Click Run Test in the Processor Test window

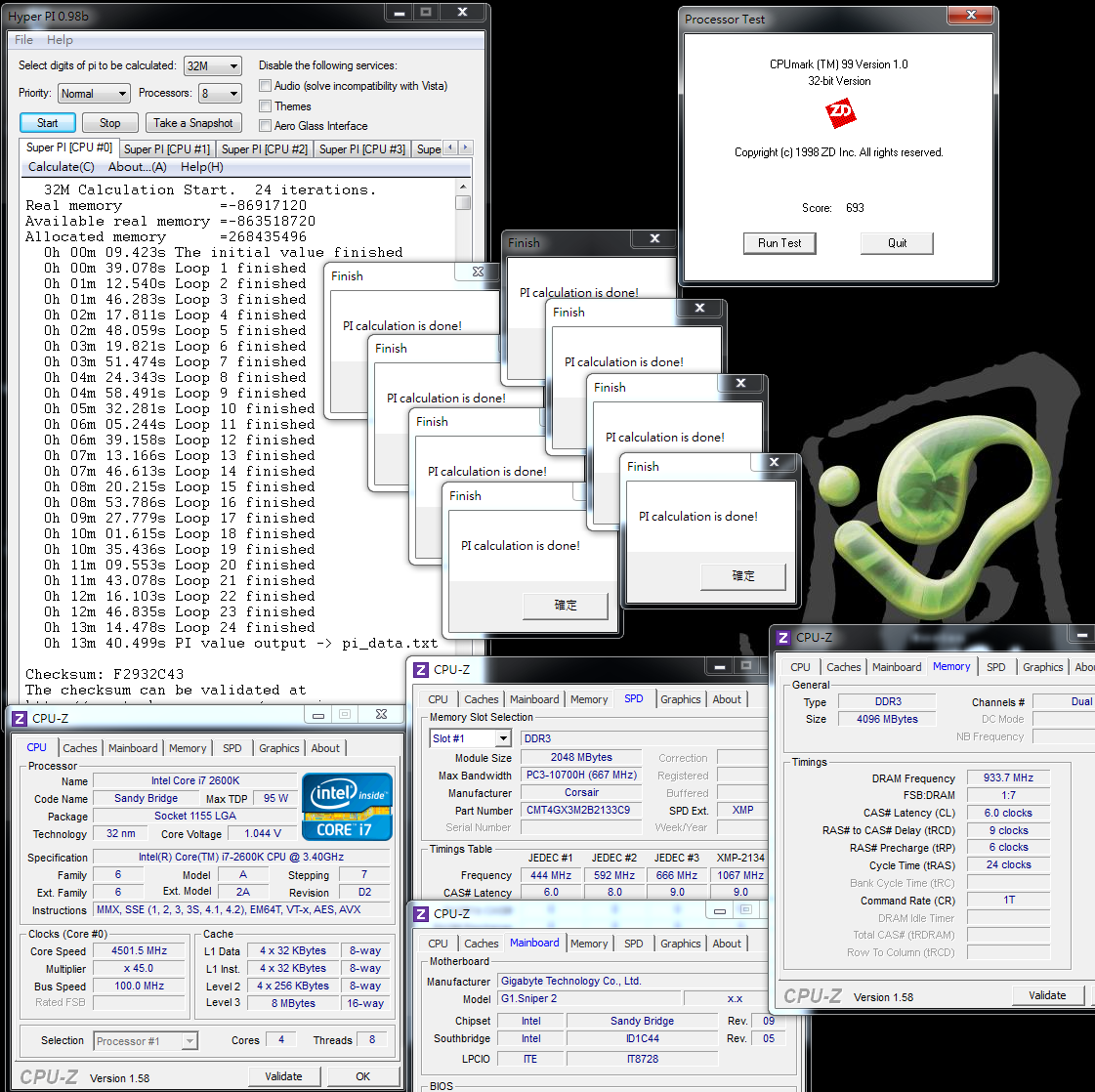[779, 243]
